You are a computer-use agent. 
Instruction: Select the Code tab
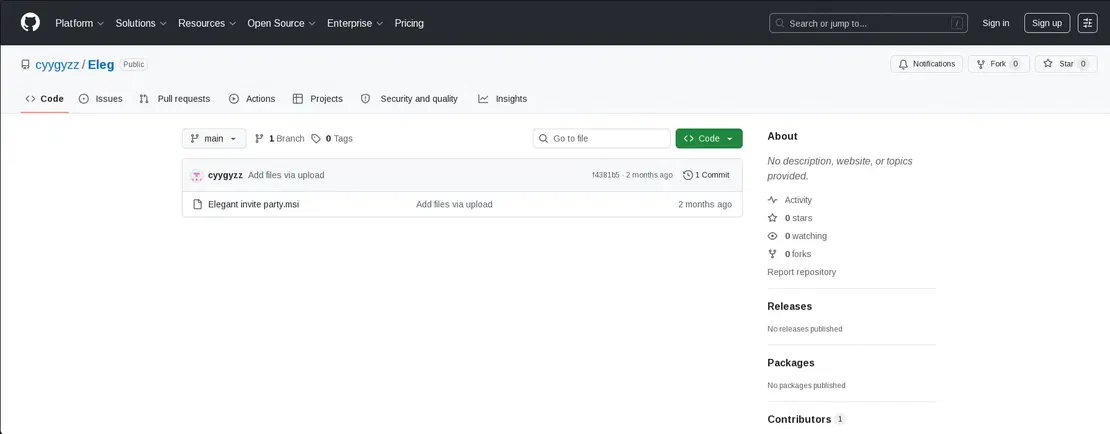[45, 99]
